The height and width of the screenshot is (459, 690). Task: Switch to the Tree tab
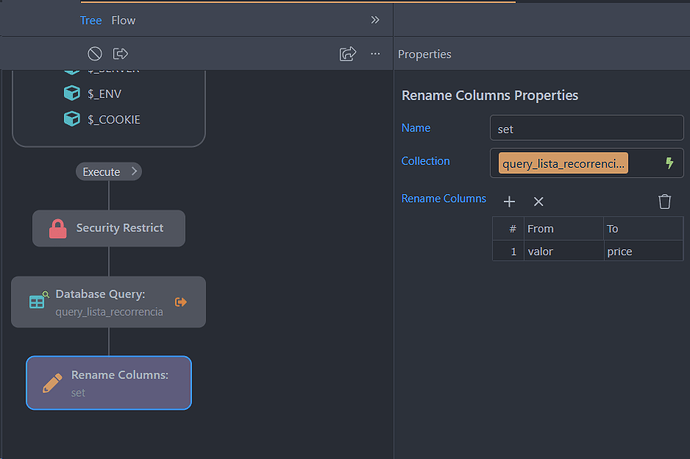tap(91, 20)
